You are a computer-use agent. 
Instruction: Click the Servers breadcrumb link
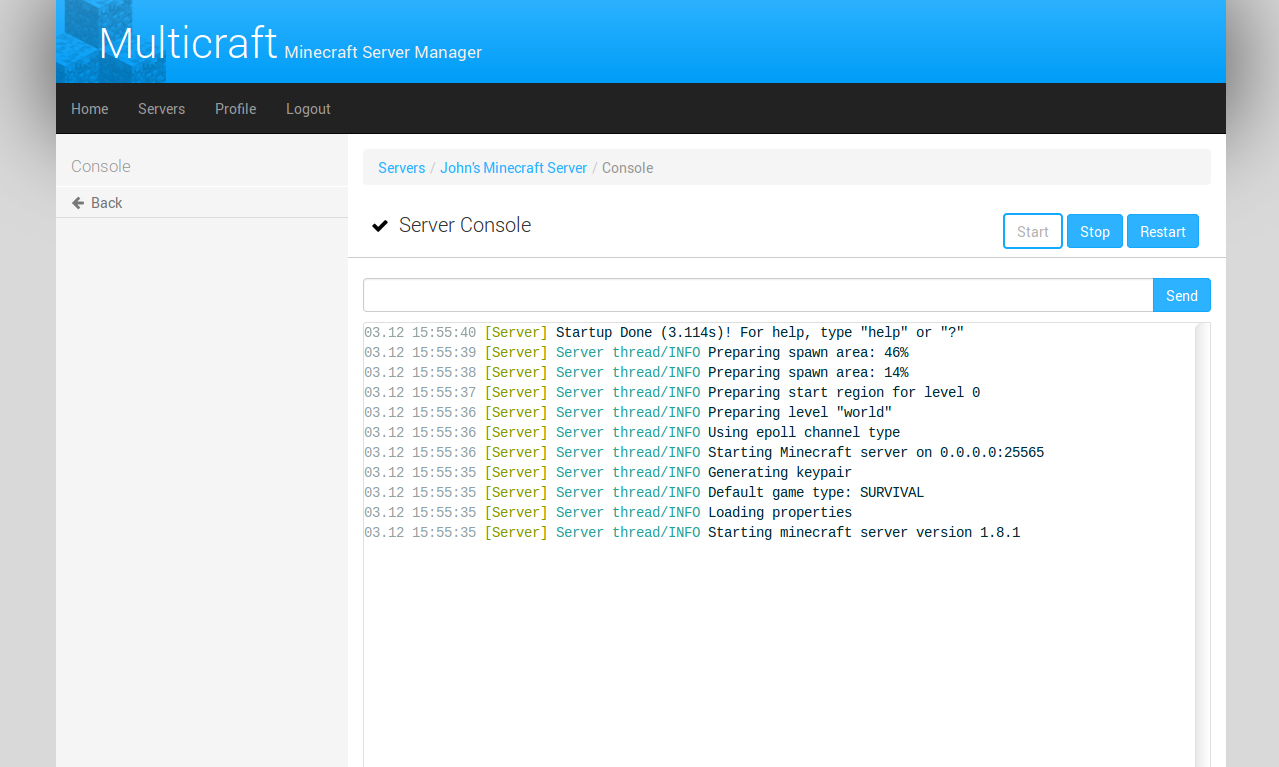pos(401,168)
